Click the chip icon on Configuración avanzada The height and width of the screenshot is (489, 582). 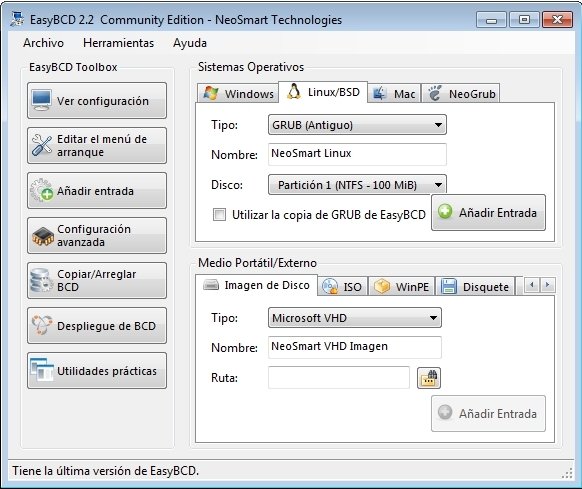coord(43,236)
